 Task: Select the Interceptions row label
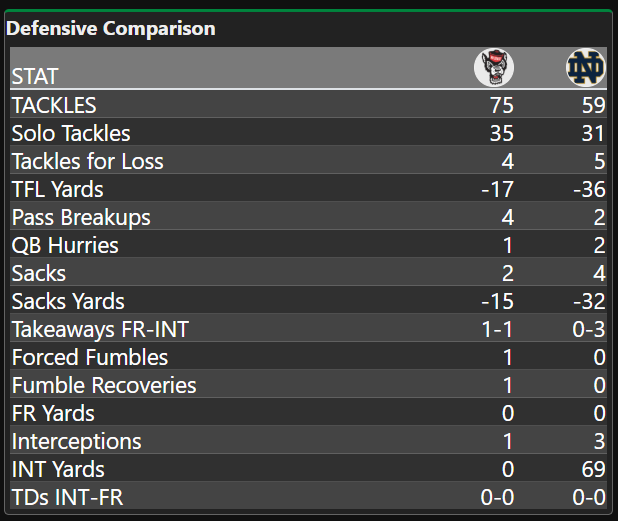[77, 441]
